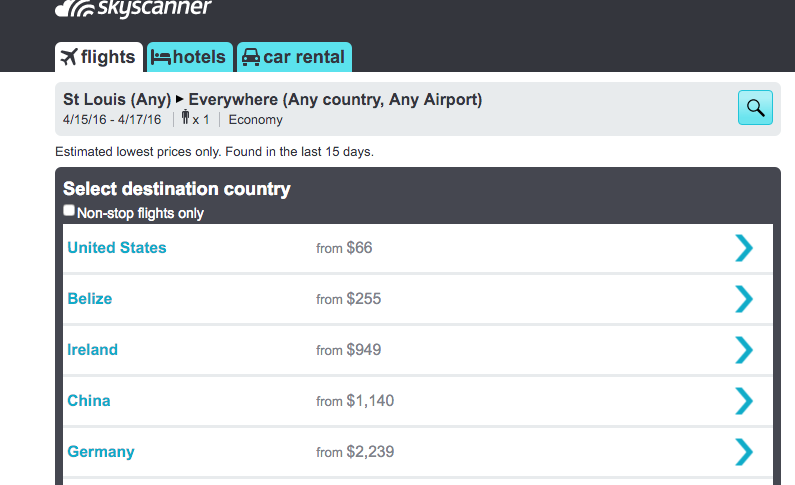Image resolution: width=795 pixels, height=485 pixels.
Task: Switch to the hotels tab
Action: tap(190, 57)
